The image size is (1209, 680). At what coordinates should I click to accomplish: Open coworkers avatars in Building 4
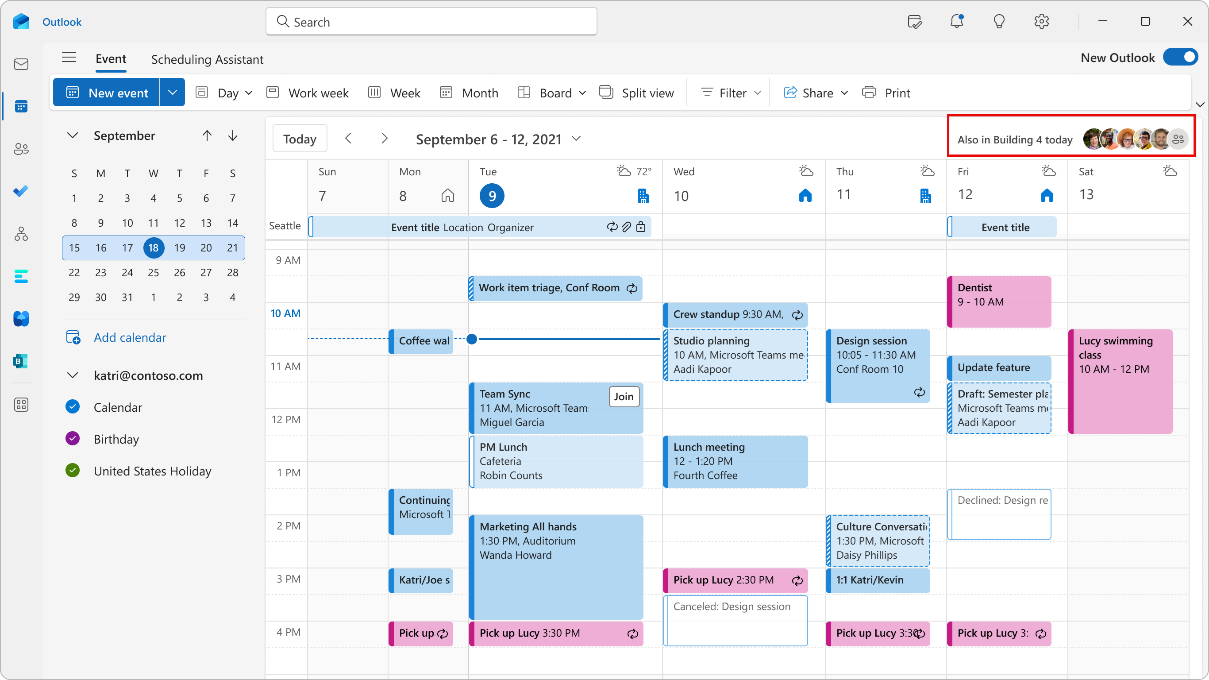click(1135, 139)
